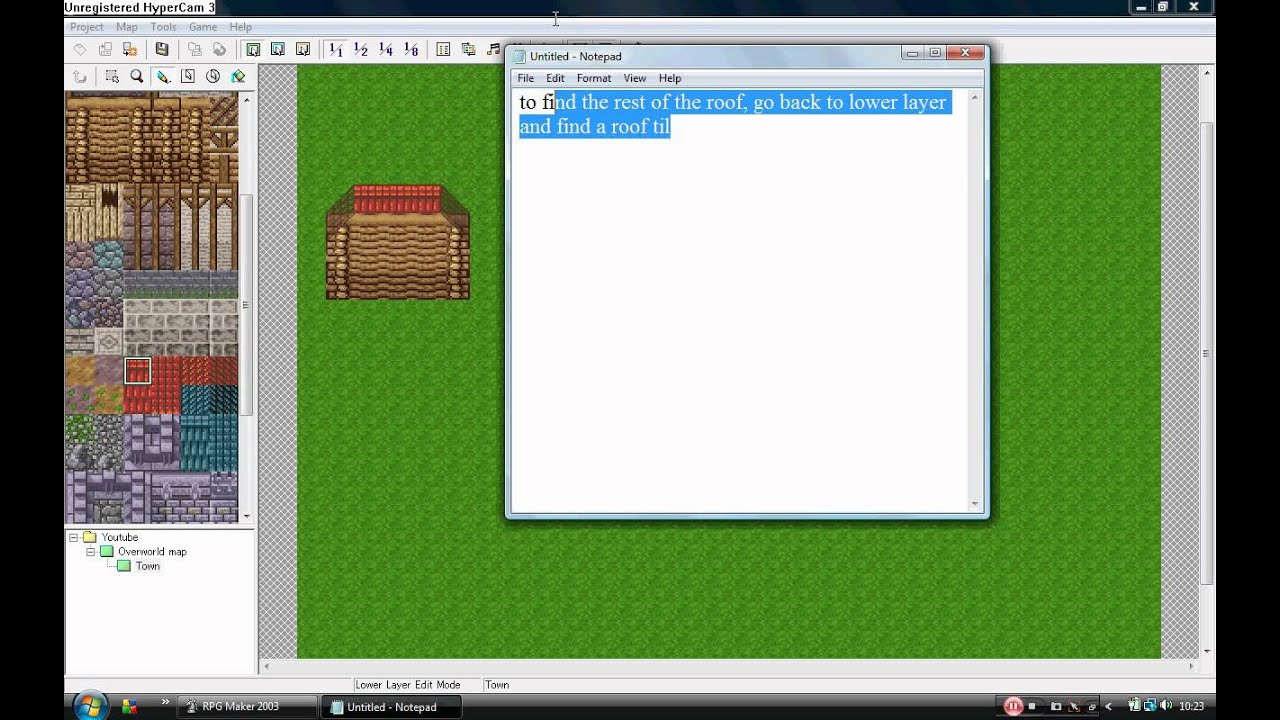Viewport: 1280px width, 720px height.
Task: Click Notepad's vertical scroll up arrow
Action: pos(975,97)
